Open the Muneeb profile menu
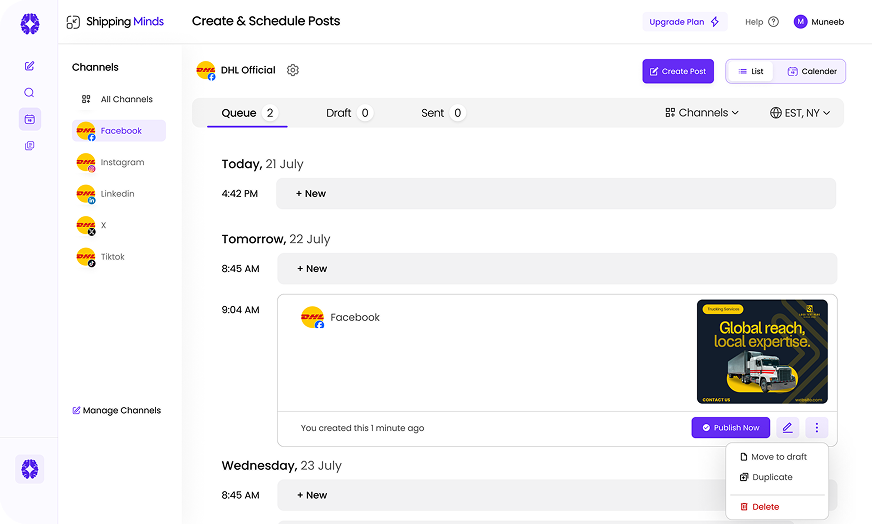The image size is (872, 524). point(818,22)
